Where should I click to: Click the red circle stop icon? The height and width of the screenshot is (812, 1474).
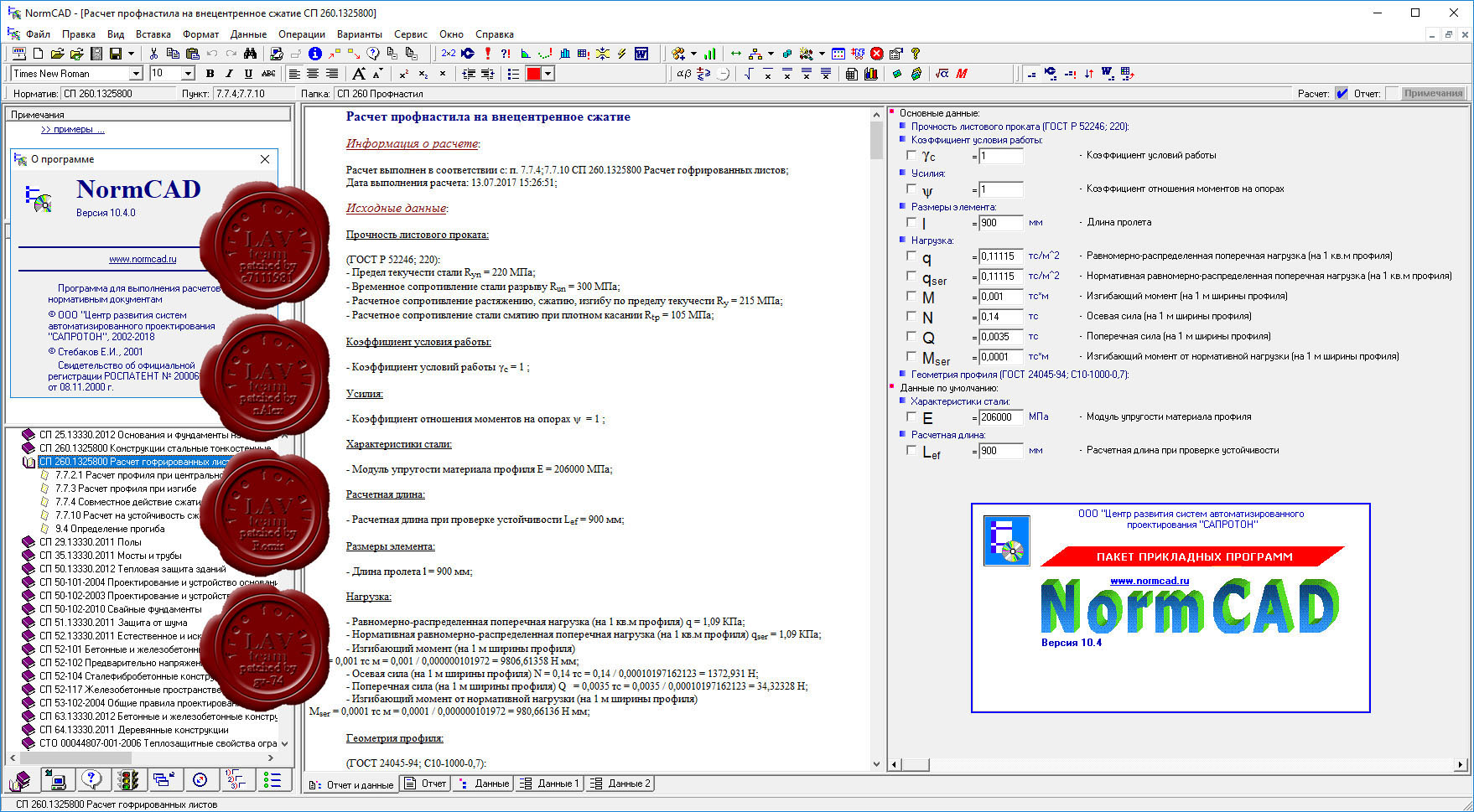pyautogui.click(x=877, y=54)
